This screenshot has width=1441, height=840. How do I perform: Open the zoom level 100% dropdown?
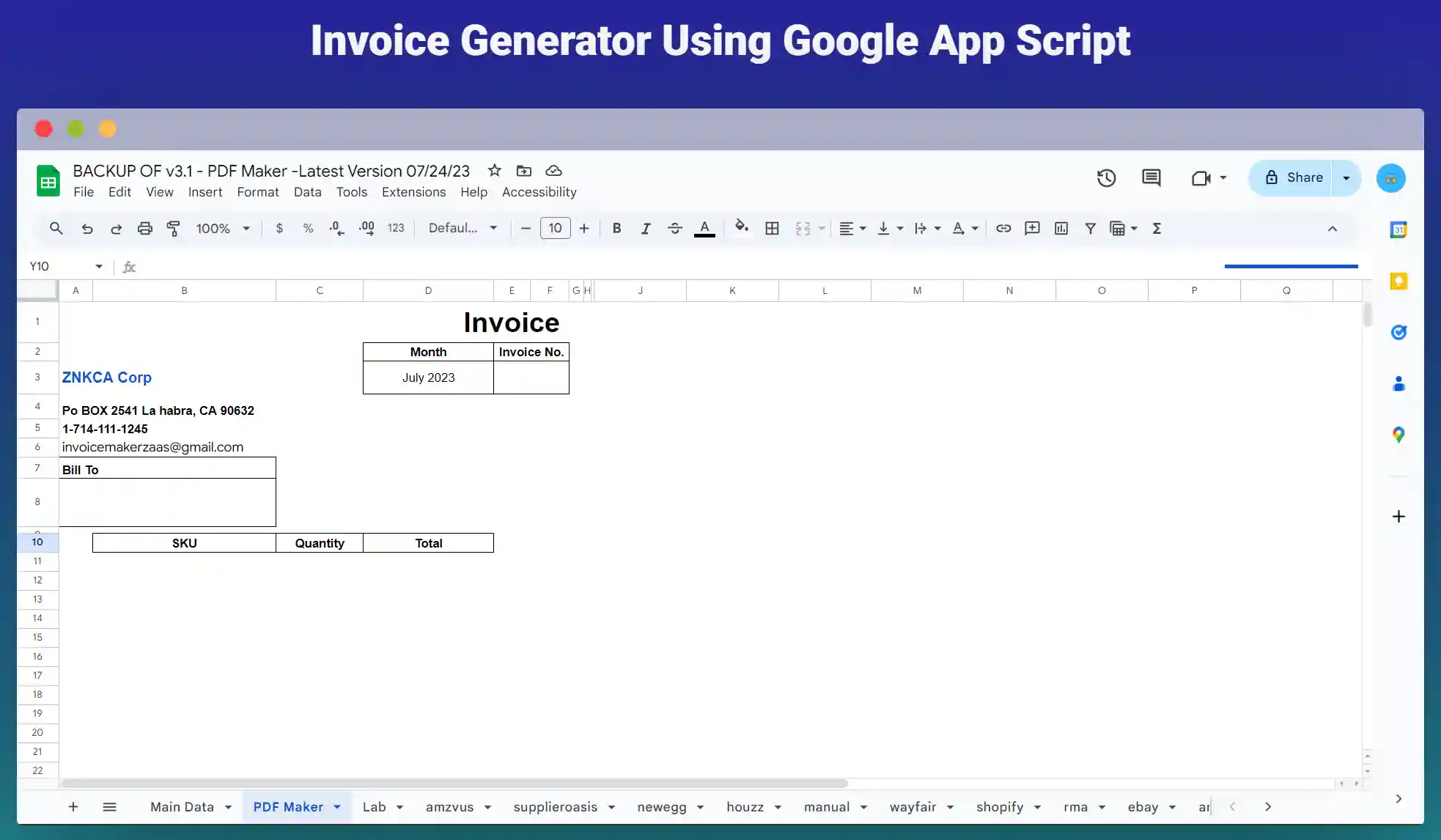[x=221, y=228]
